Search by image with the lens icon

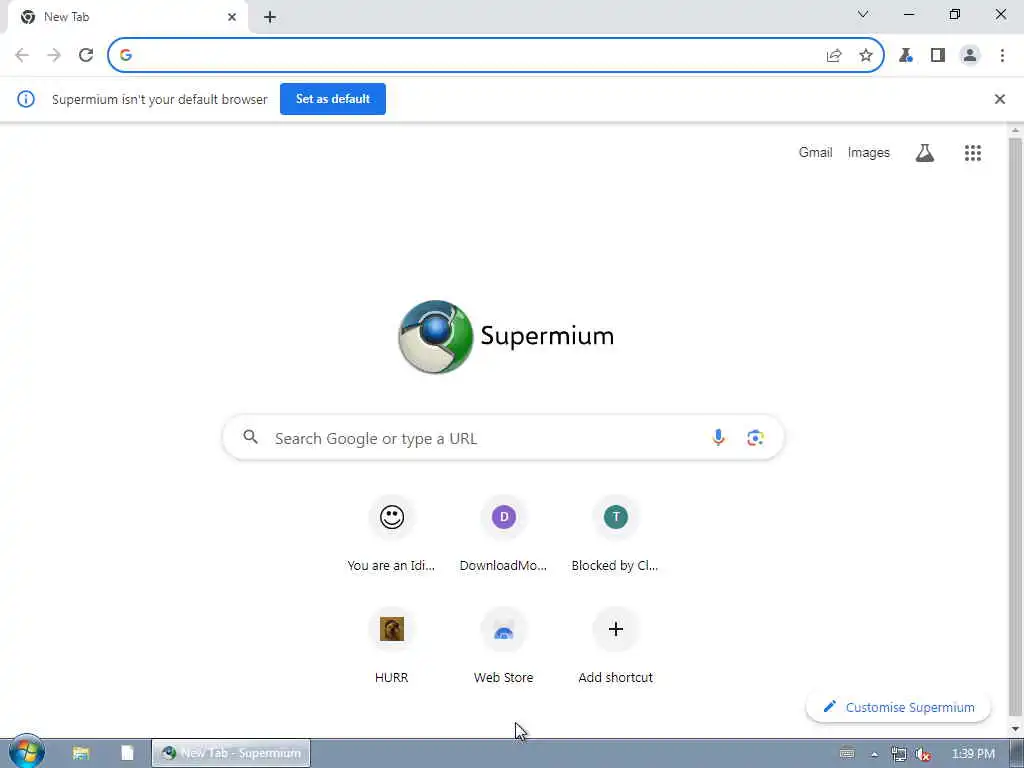point(756,438)
